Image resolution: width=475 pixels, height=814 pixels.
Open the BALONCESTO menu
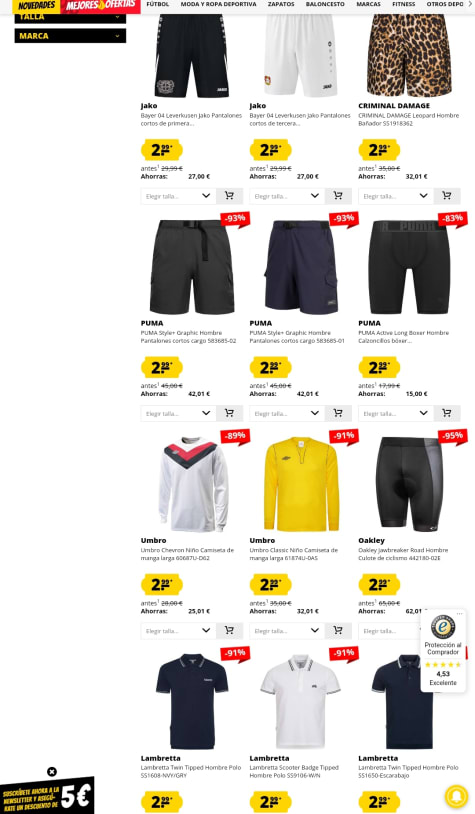point(325,4)
